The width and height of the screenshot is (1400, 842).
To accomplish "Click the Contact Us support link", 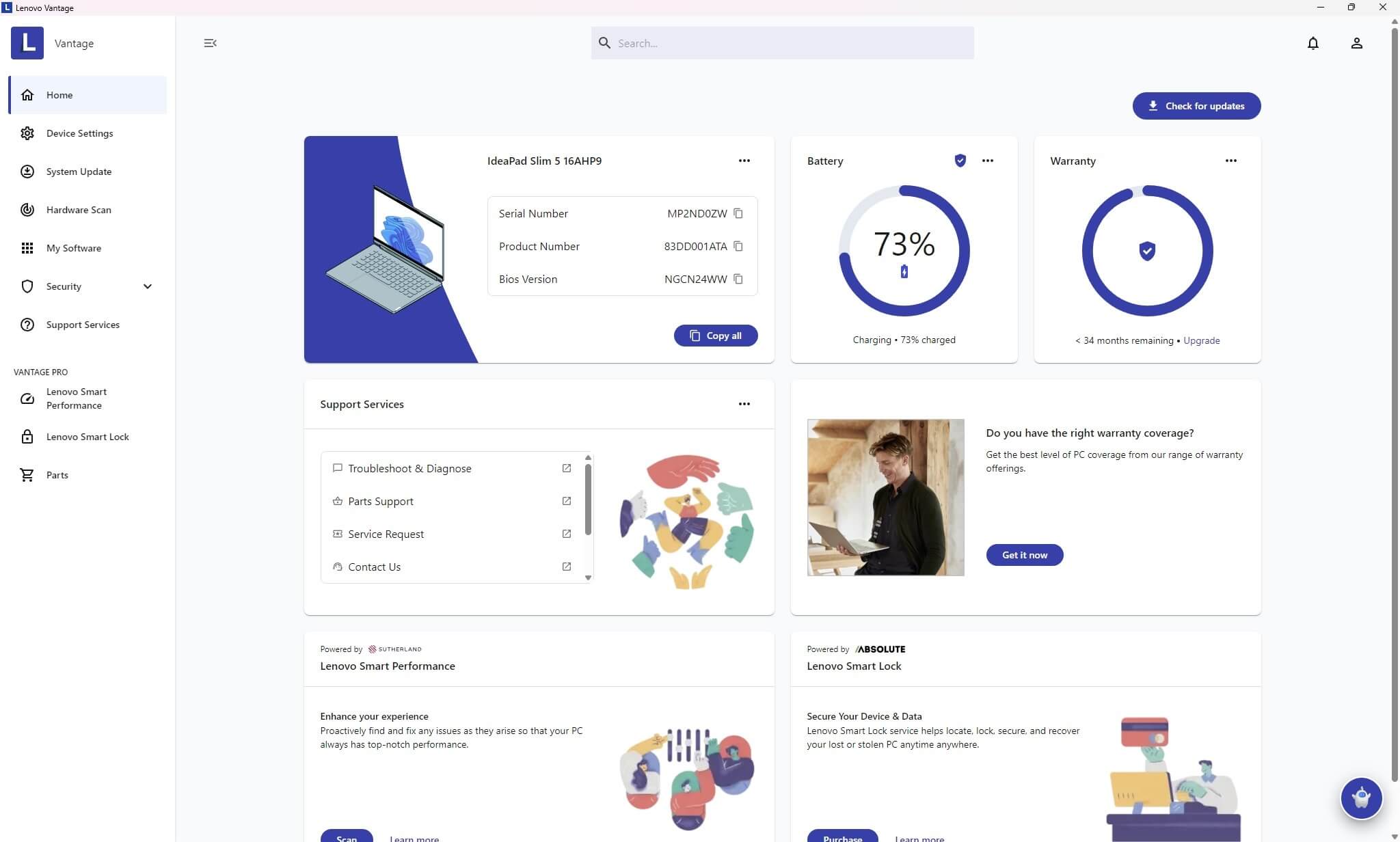I will tap(374, 566).
